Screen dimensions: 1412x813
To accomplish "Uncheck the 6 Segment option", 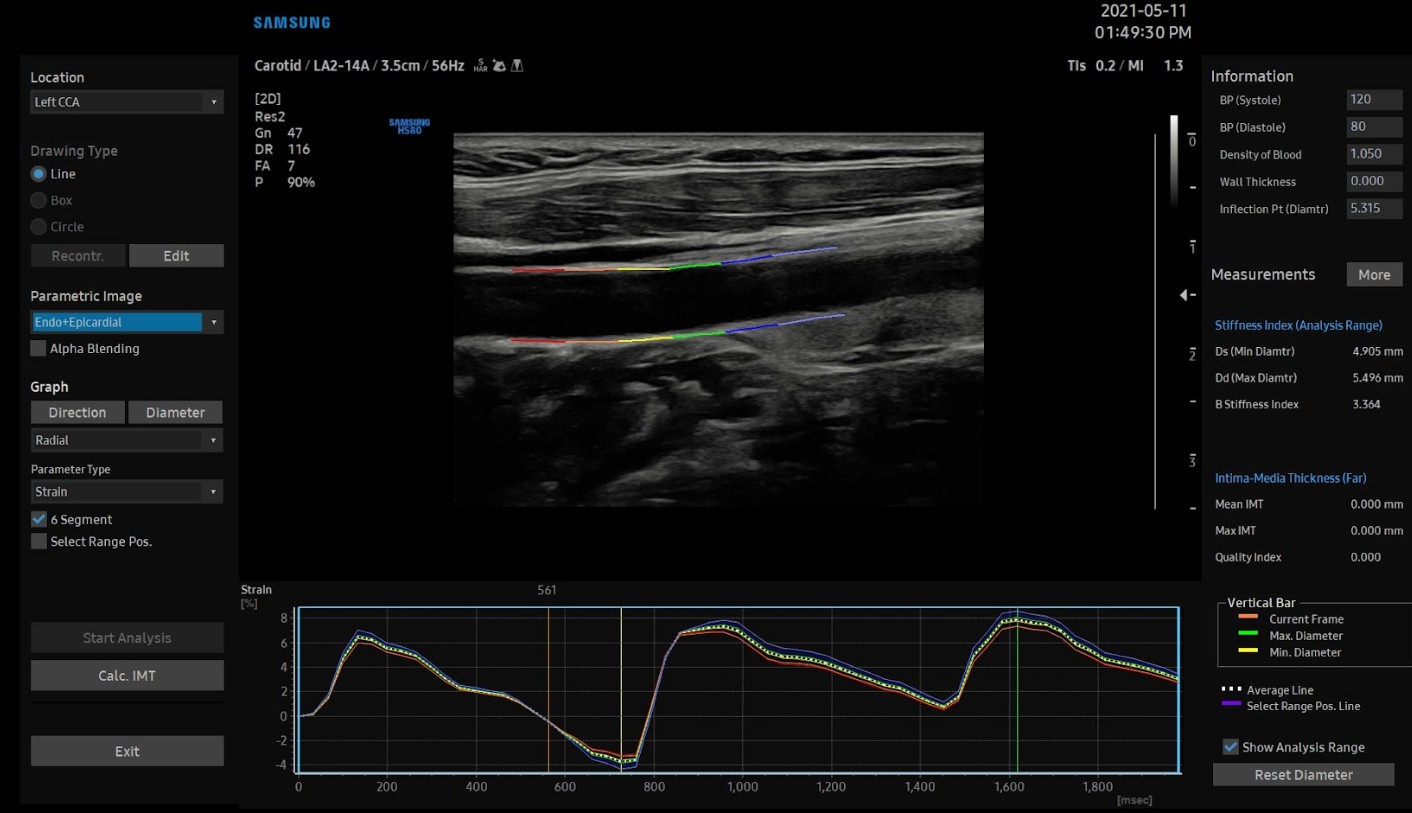I will click(x=39, y=520).
